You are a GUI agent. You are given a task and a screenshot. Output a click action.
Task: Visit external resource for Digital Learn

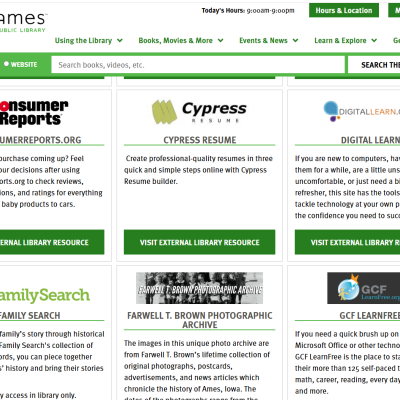pos(347,242)
